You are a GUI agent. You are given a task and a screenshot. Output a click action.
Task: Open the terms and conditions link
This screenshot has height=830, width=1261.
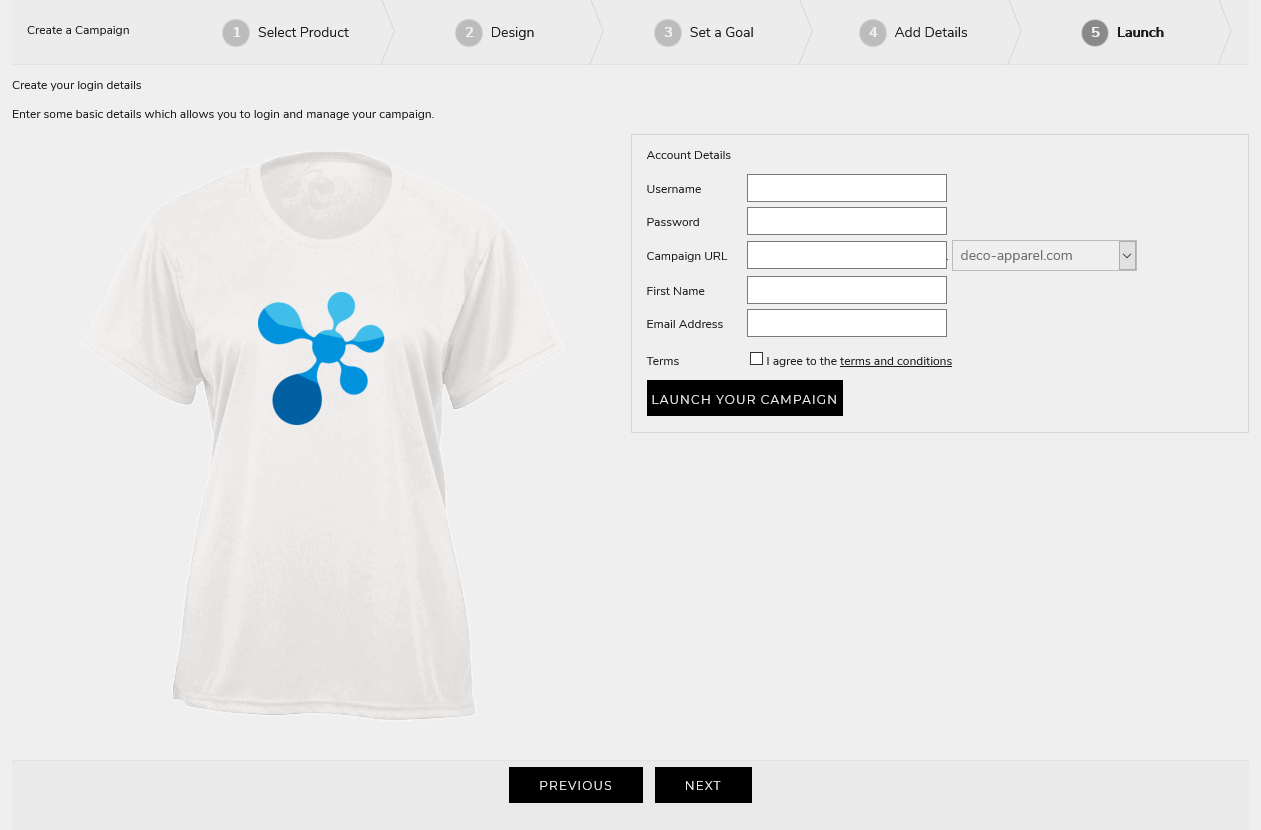click(x=896, y=361)
